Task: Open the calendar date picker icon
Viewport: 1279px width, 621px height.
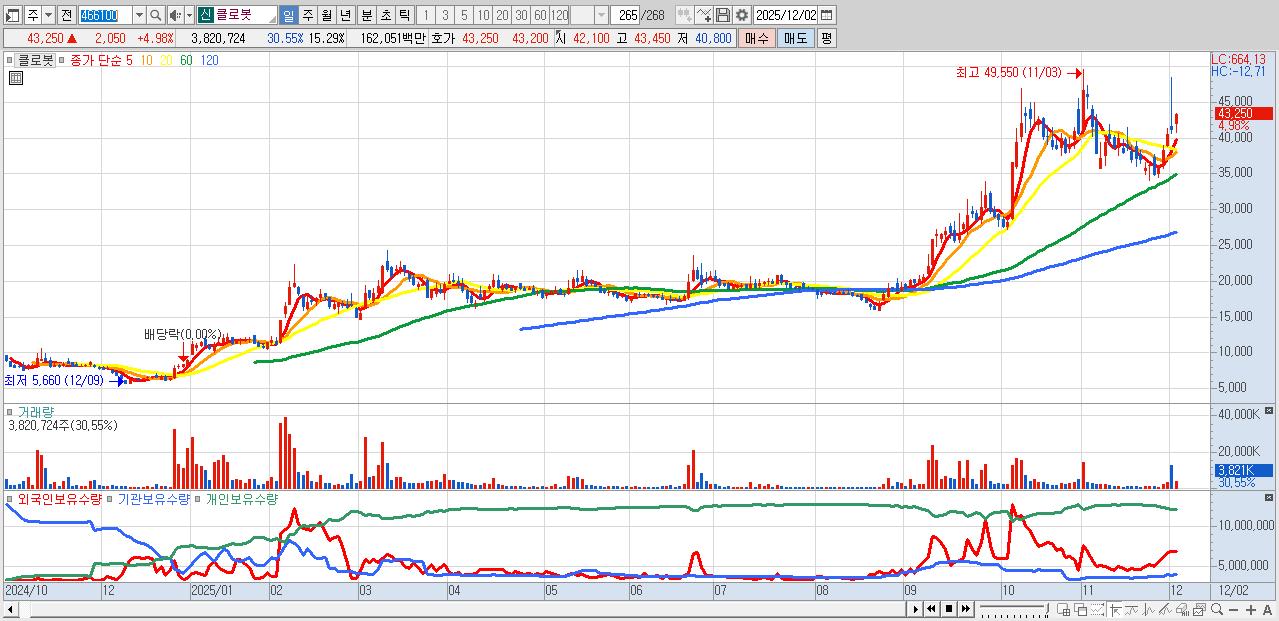Action: coord(826,15)
